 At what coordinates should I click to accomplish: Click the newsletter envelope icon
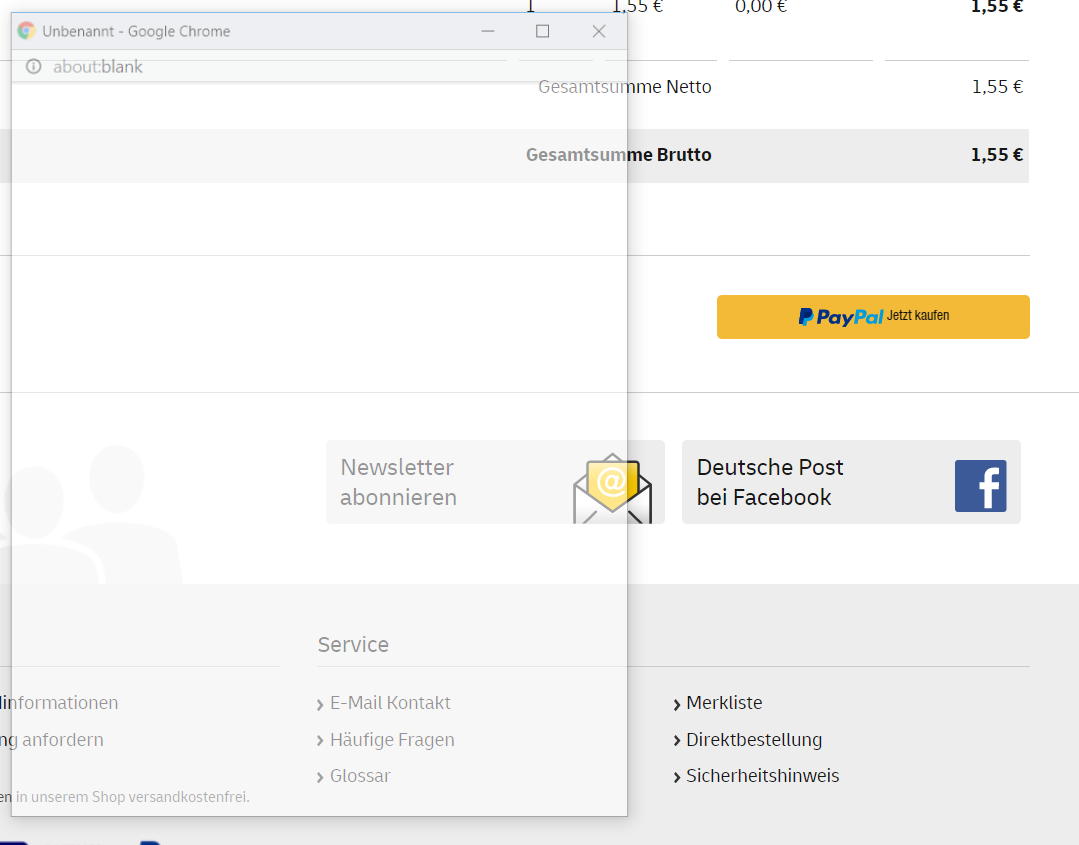click(612, 489)
